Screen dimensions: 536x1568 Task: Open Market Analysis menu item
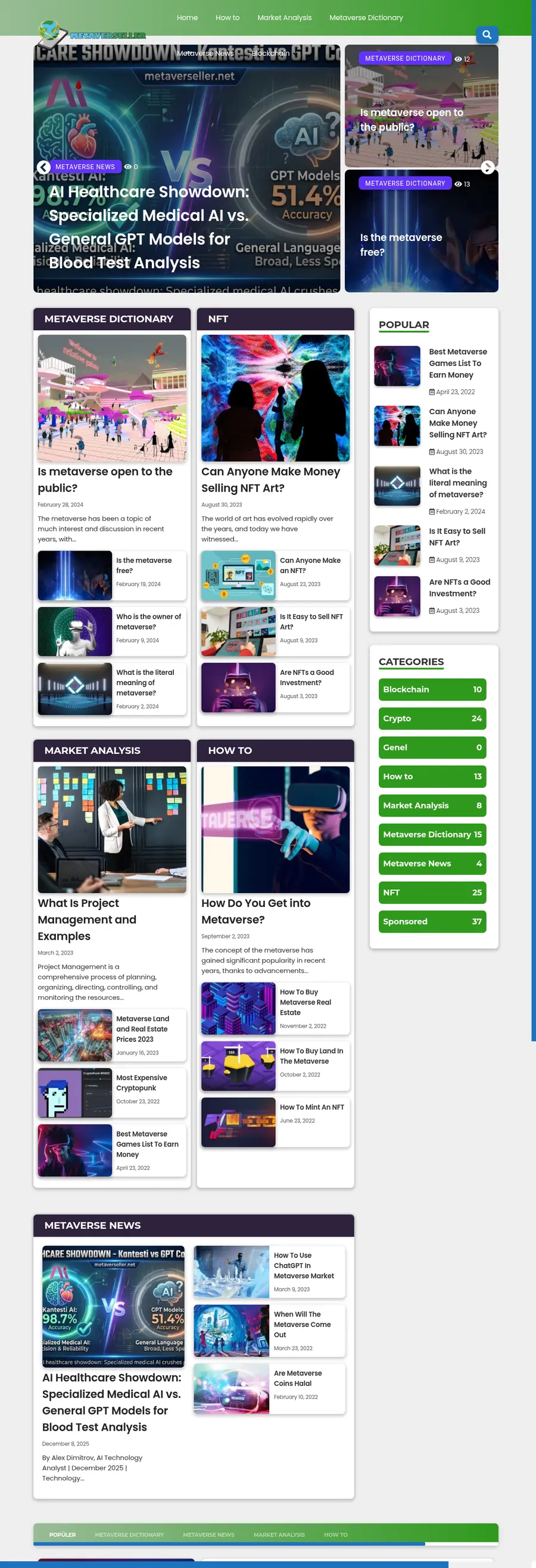pyautogui.click(x=285, y=18)
